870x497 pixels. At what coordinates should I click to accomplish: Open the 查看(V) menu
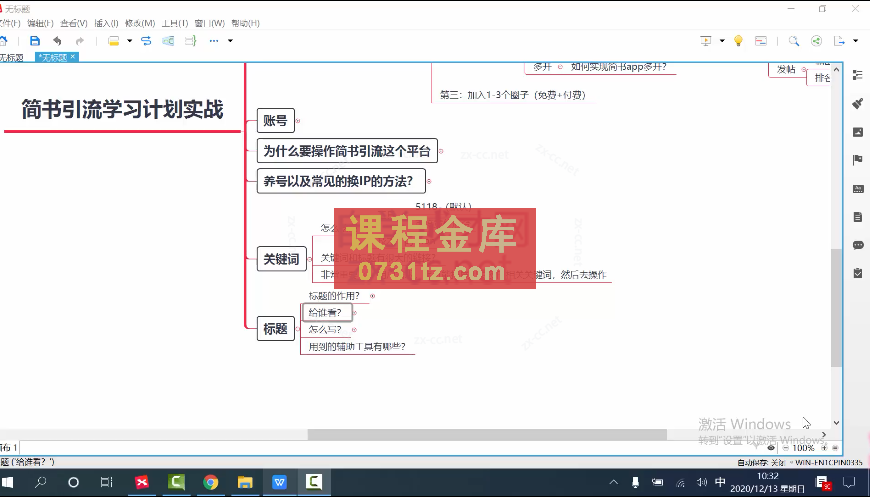(x=74, y=23)
